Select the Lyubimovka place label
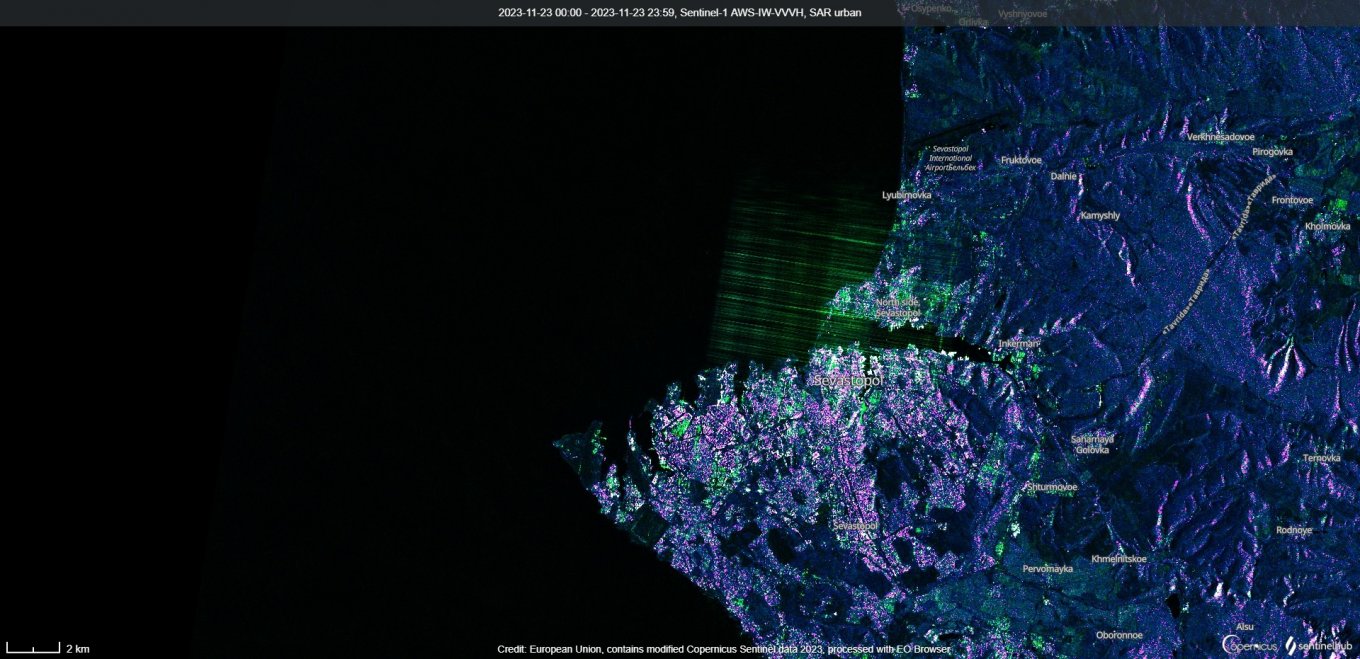1360x659 pixels. point(906,195)
